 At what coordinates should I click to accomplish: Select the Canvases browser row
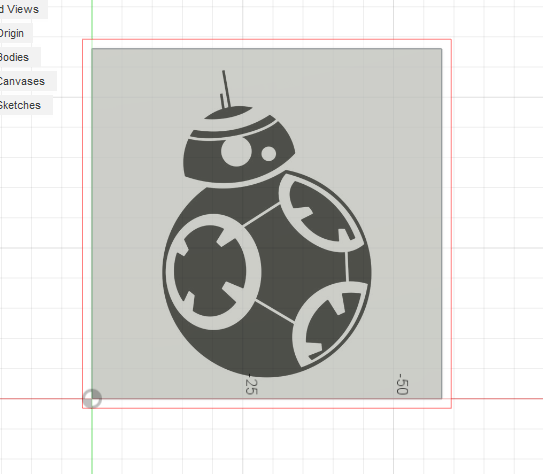[28, 81]
